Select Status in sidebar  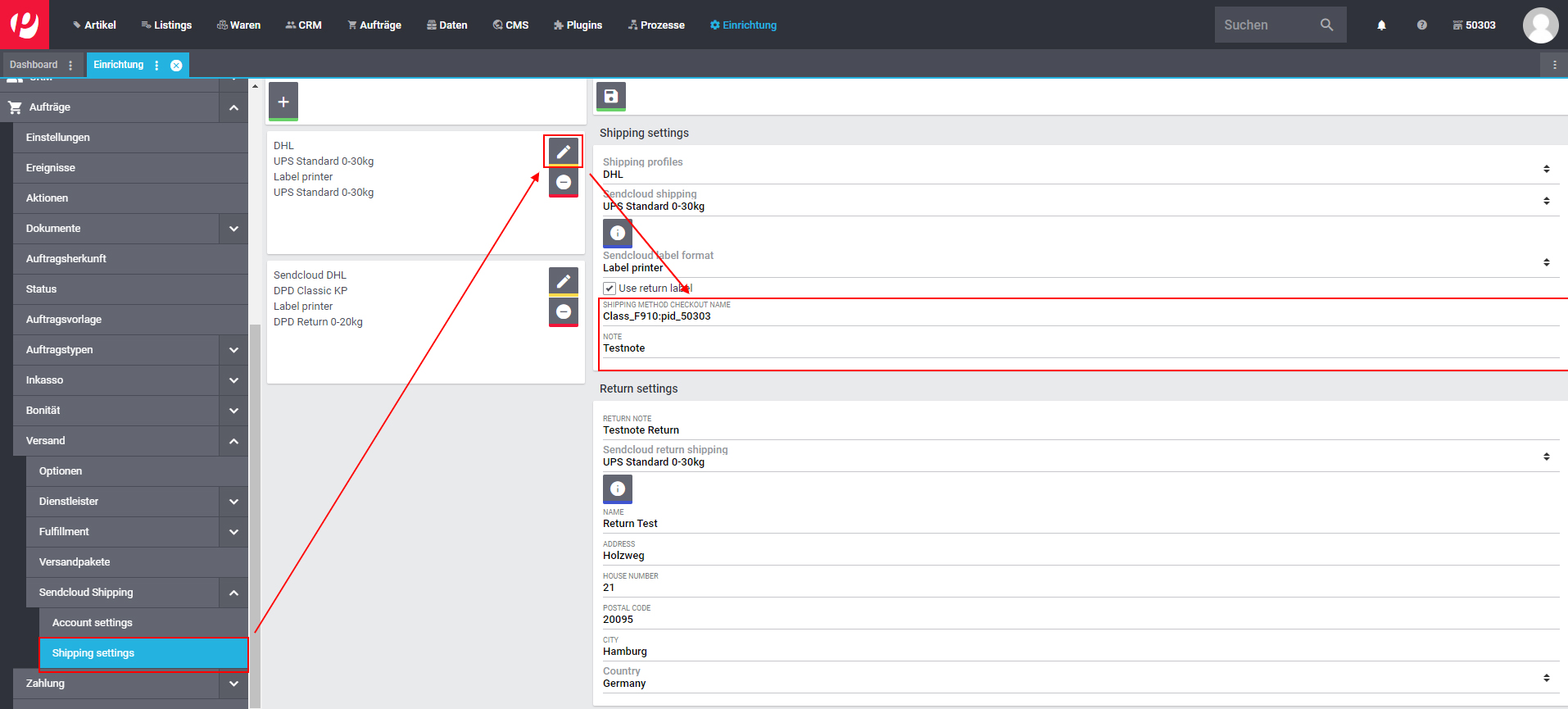pos(130,289)
